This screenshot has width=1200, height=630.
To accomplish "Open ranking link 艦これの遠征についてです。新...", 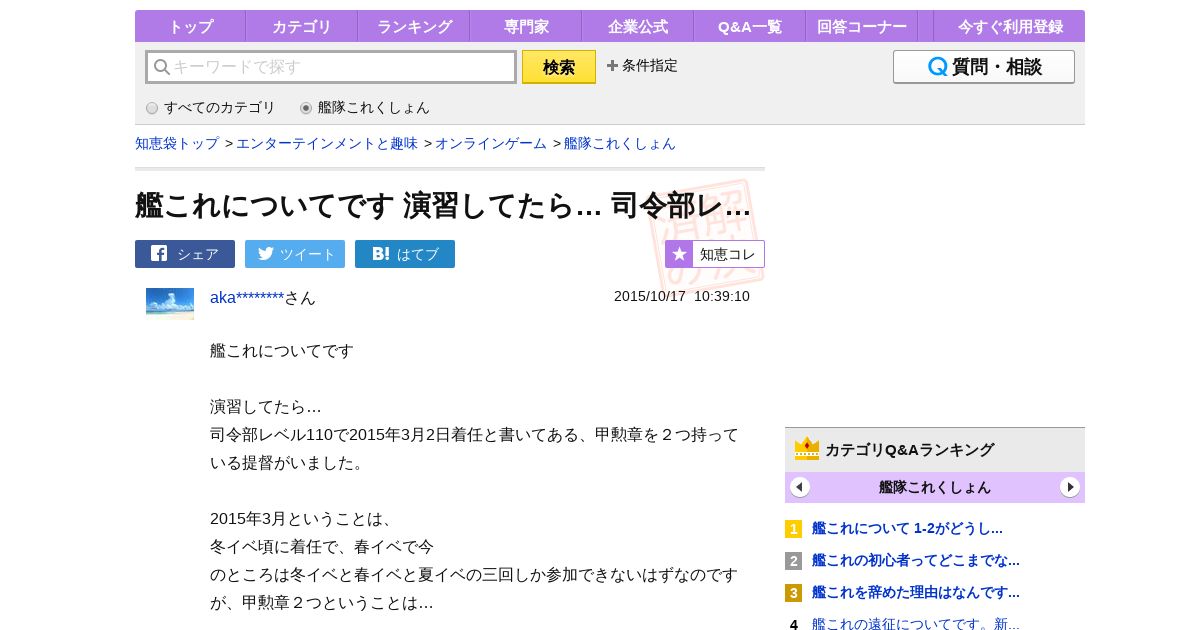I will (x=916, y=624).
